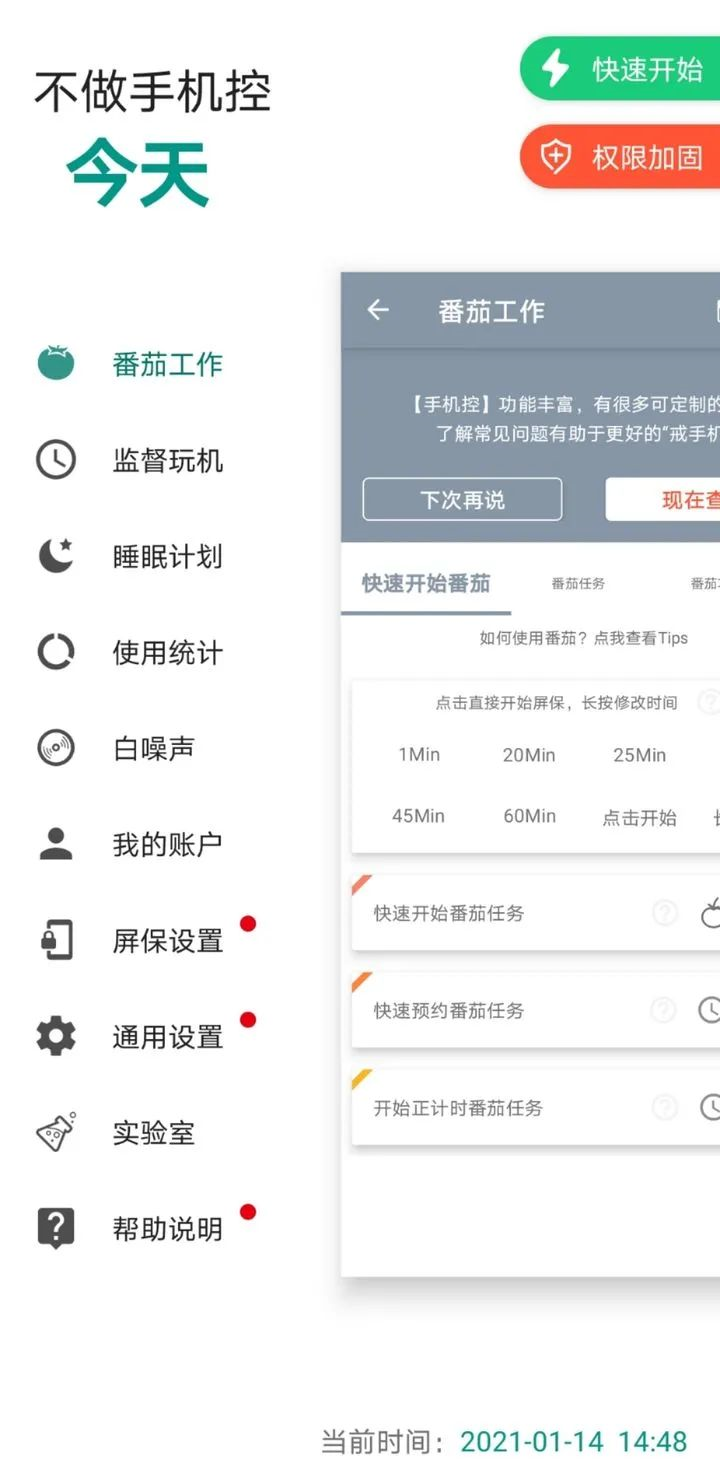The width and height of the screenshot is (720, 1481).
Task: Open 屏保设置 phone lock icon
Action: click(56, 940)
